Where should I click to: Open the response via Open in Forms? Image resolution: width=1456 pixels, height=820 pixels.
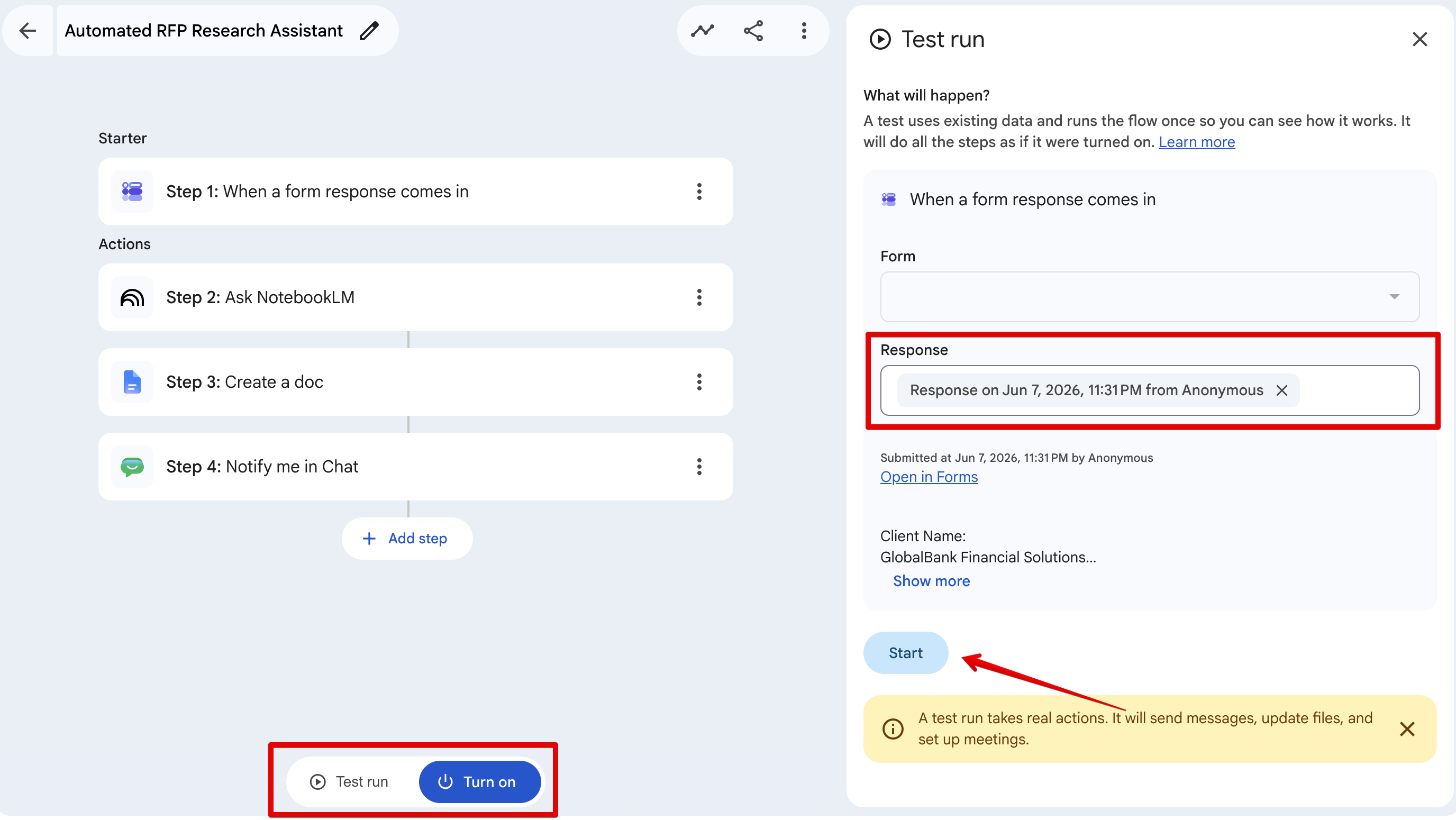point(929,477)
